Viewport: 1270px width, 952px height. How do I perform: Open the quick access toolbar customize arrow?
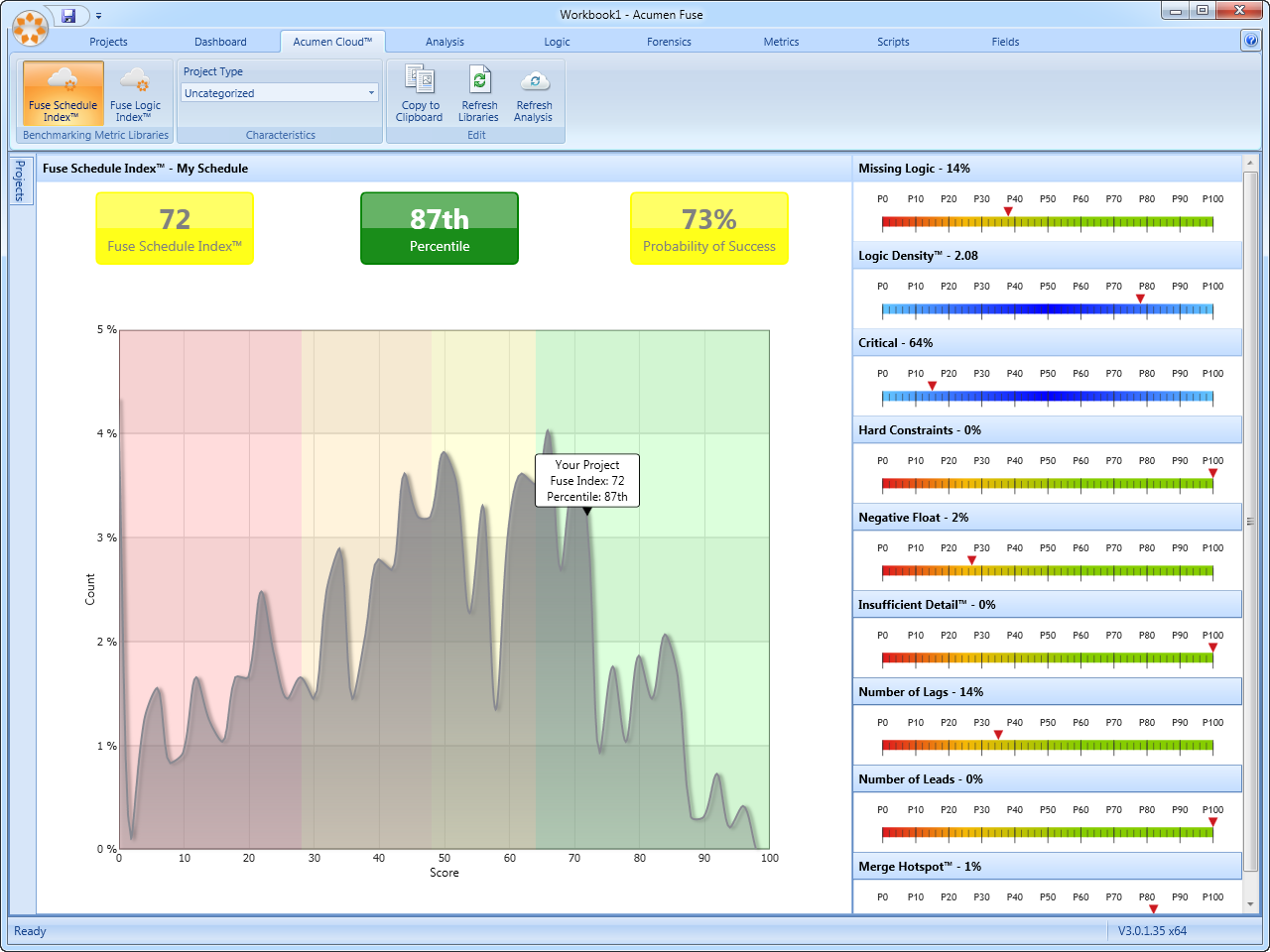(x=98, y=16)
